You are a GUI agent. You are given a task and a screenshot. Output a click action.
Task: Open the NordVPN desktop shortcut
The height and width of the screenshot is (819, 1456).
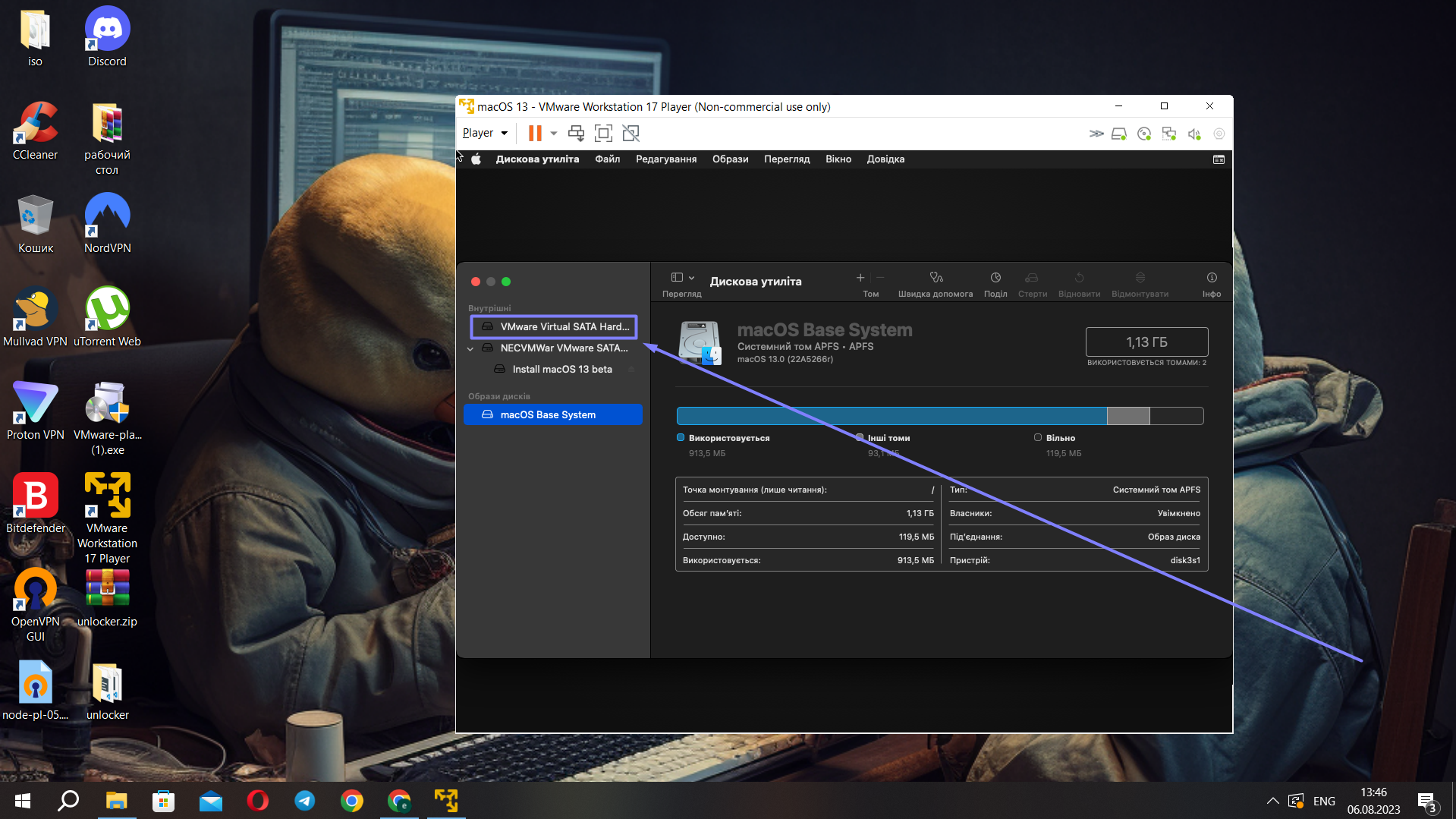[107, 225]
